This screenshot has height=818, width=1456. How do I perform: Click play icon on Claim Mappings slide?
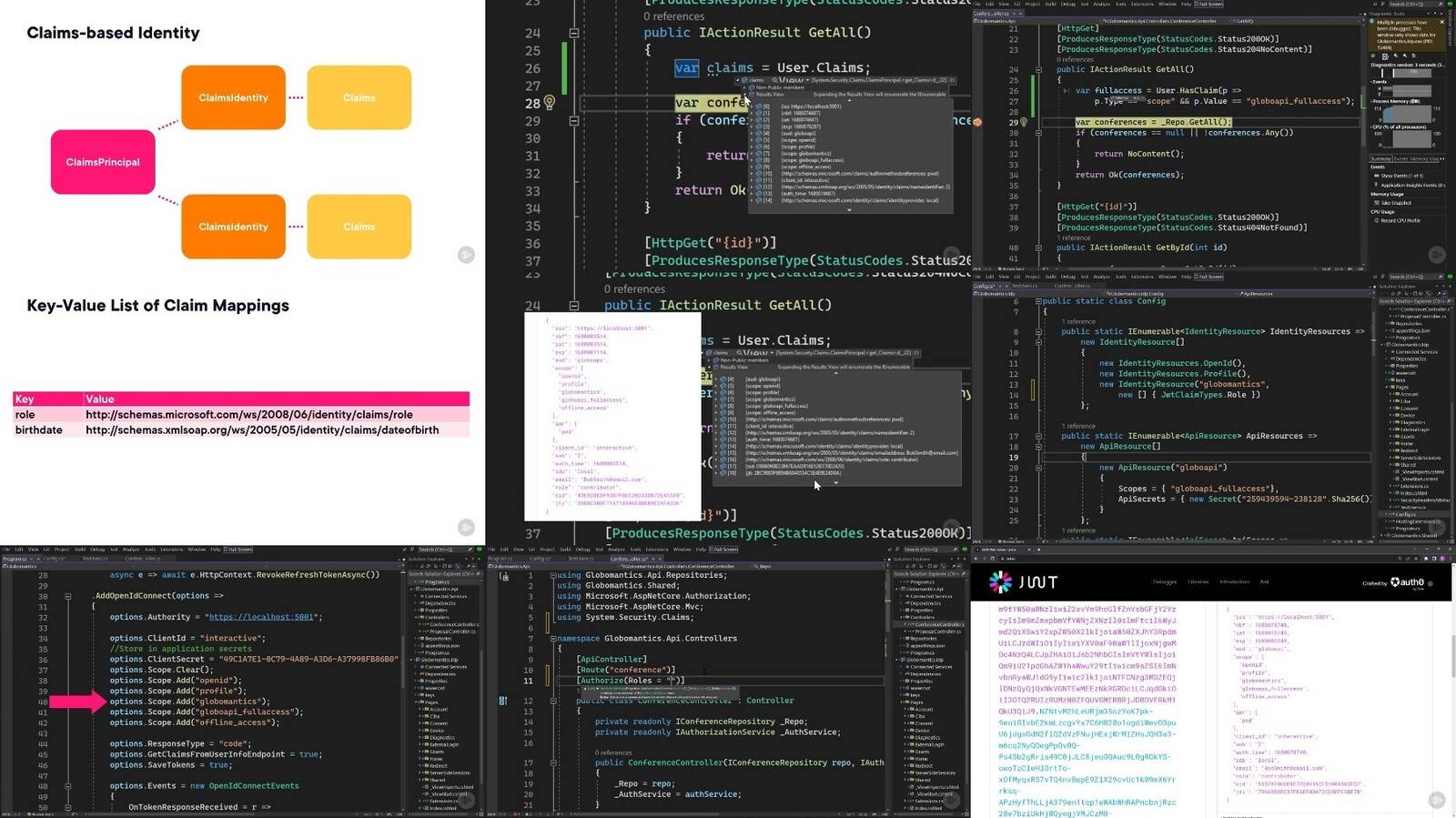point(466,527)
